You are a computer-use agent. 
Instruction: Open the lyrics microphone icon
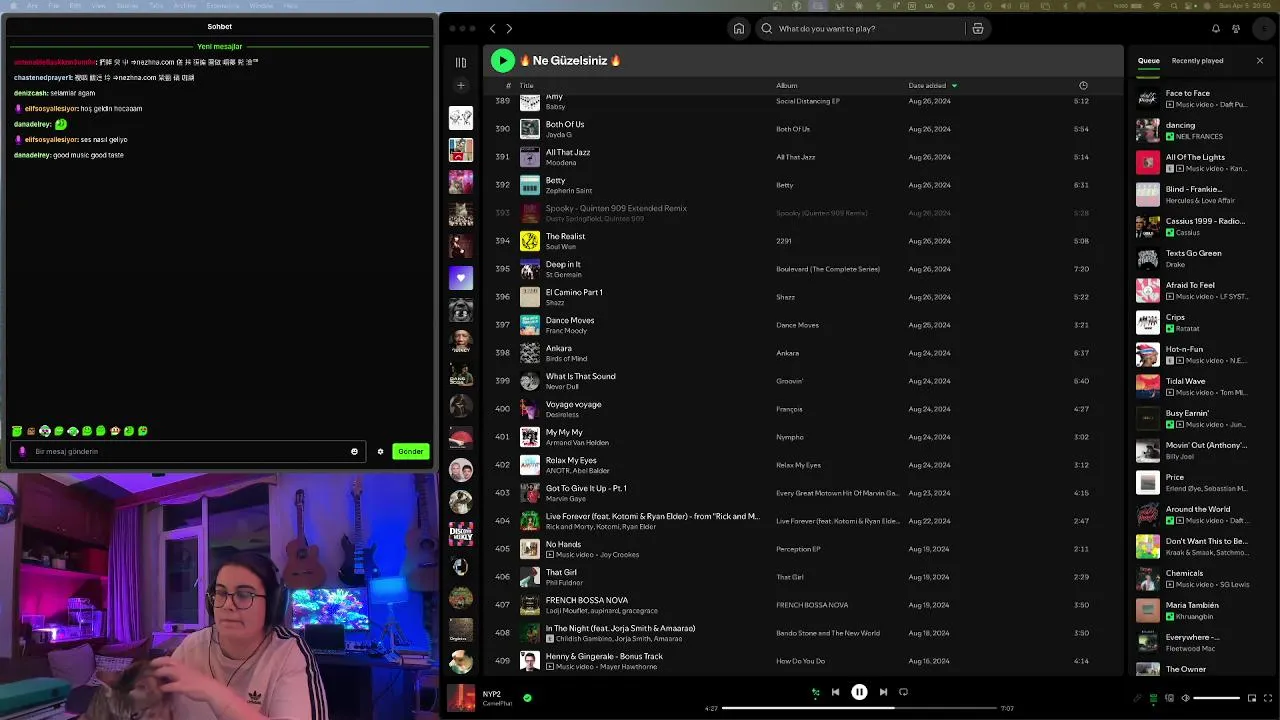click(1137, 698)
